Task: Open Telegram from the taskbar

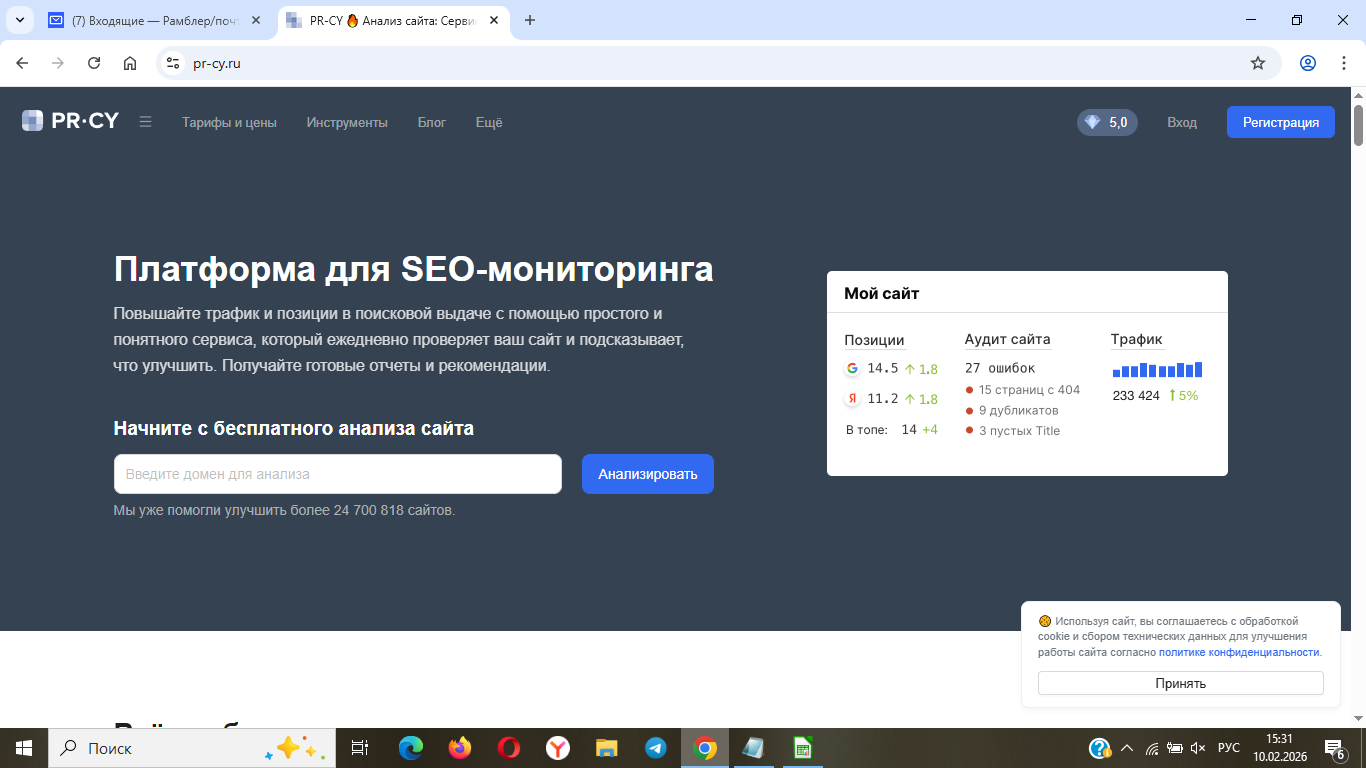Action: (656, 748)
